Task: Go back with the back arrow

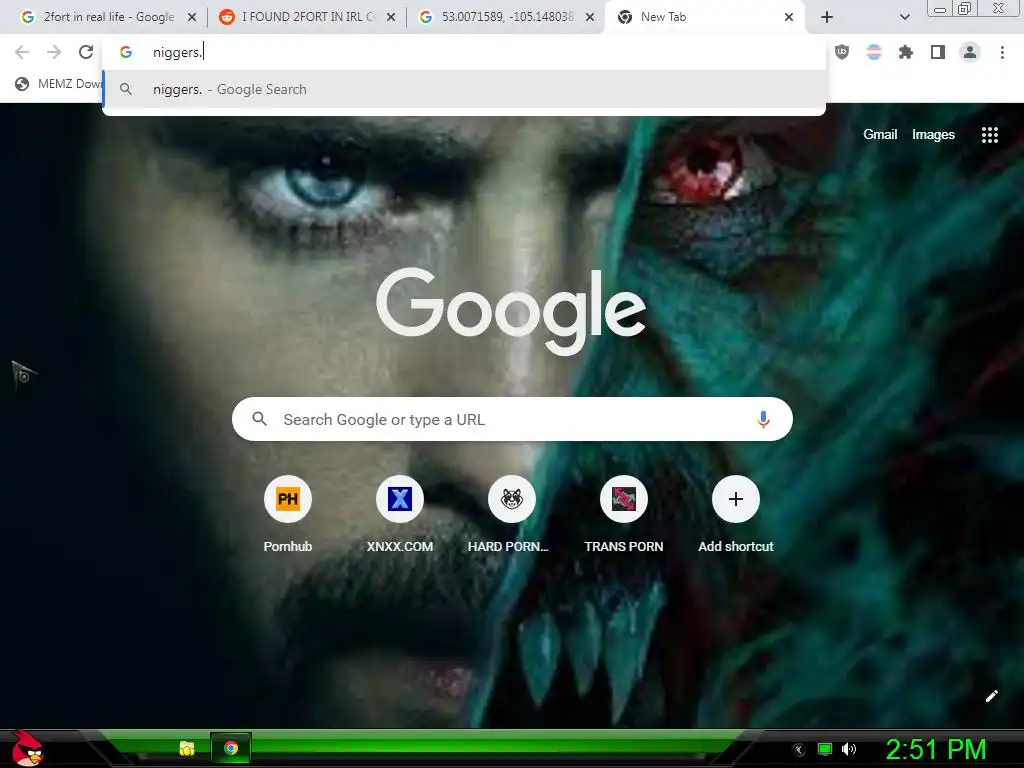Action: coord(22,52)
